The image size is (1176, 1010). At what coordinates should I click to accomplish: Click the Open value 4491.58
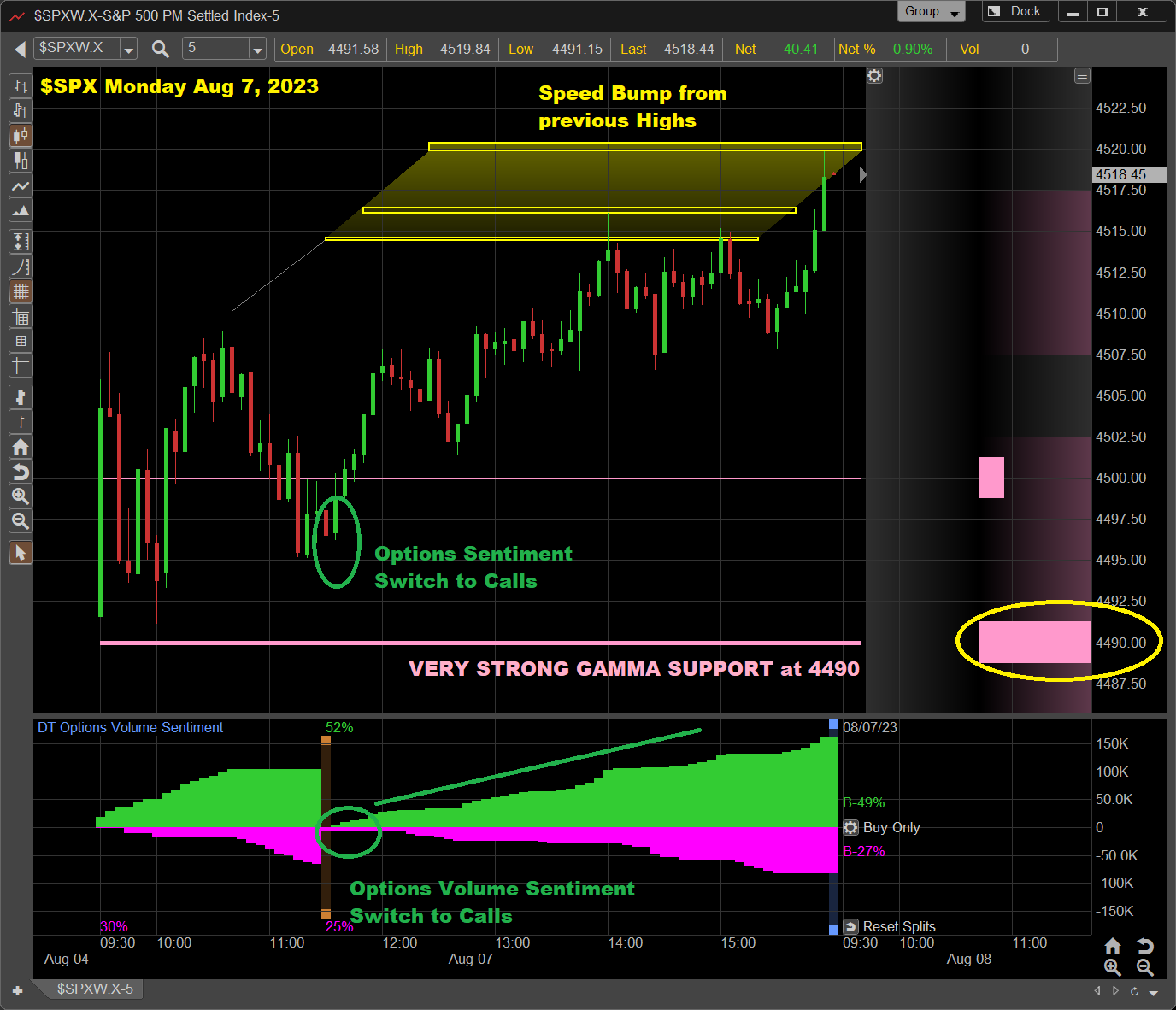click(x=354, y=49)
